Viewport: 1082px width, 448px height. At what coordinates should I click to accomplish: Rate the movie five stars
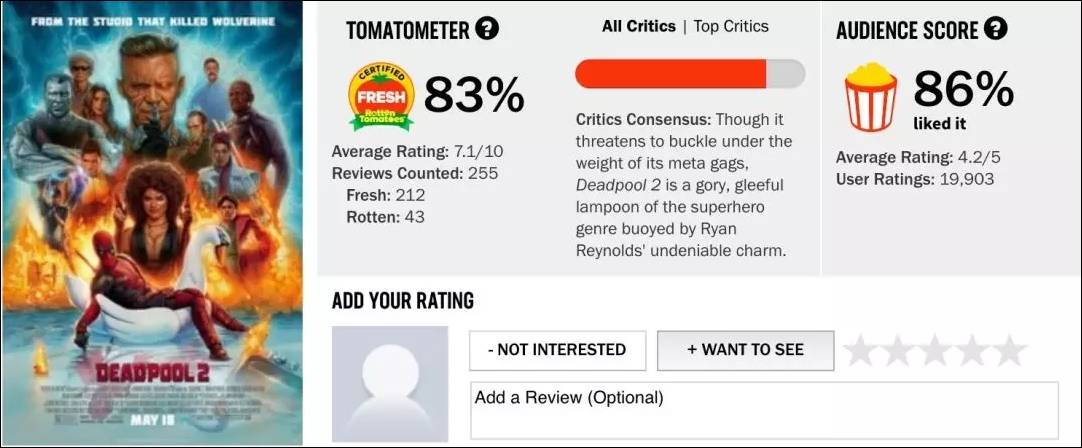point(1008,350)
